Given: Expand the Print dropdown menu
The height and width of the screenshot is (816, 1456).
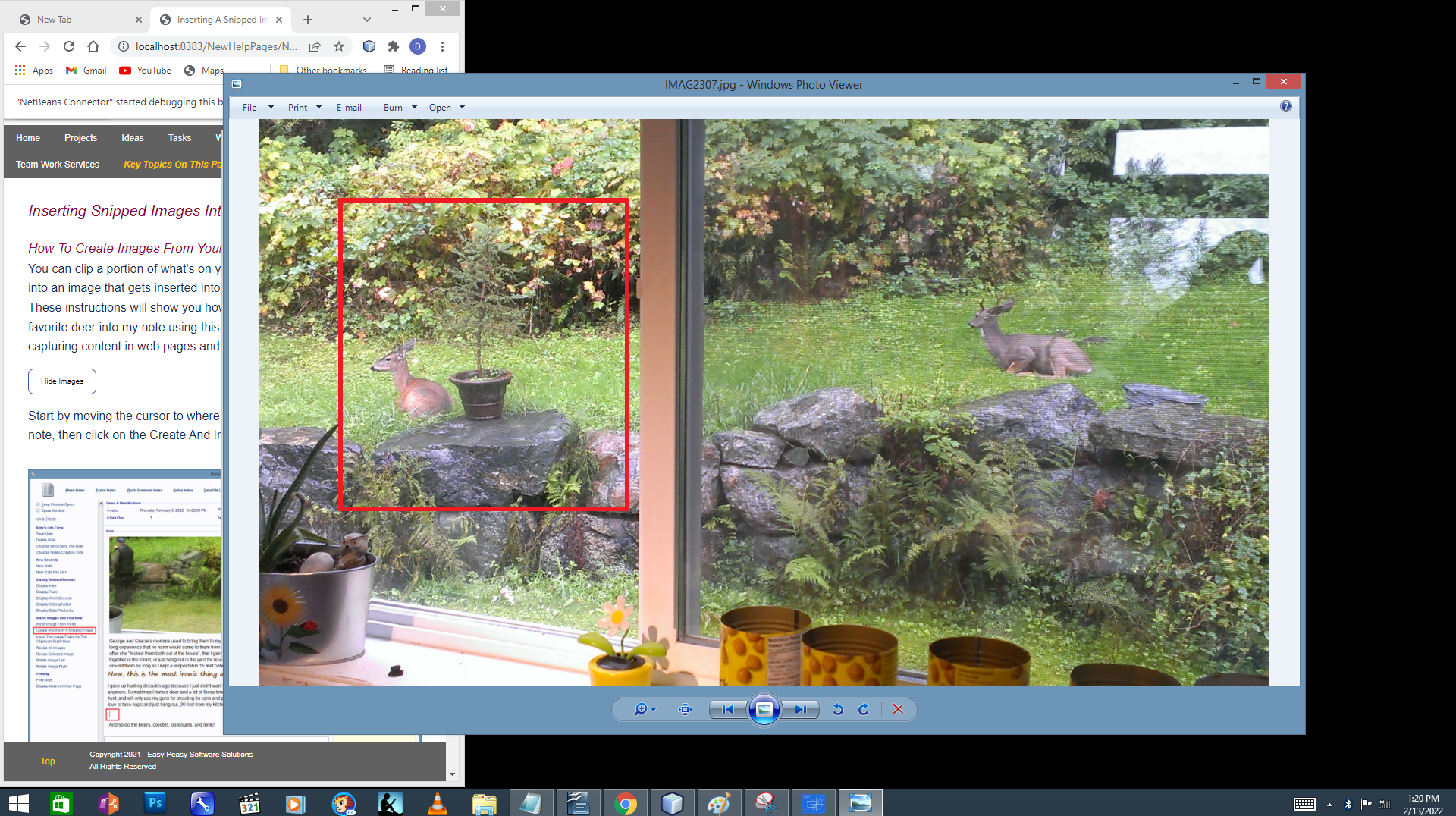Looking at the screenshot, I should pos(304,108).
